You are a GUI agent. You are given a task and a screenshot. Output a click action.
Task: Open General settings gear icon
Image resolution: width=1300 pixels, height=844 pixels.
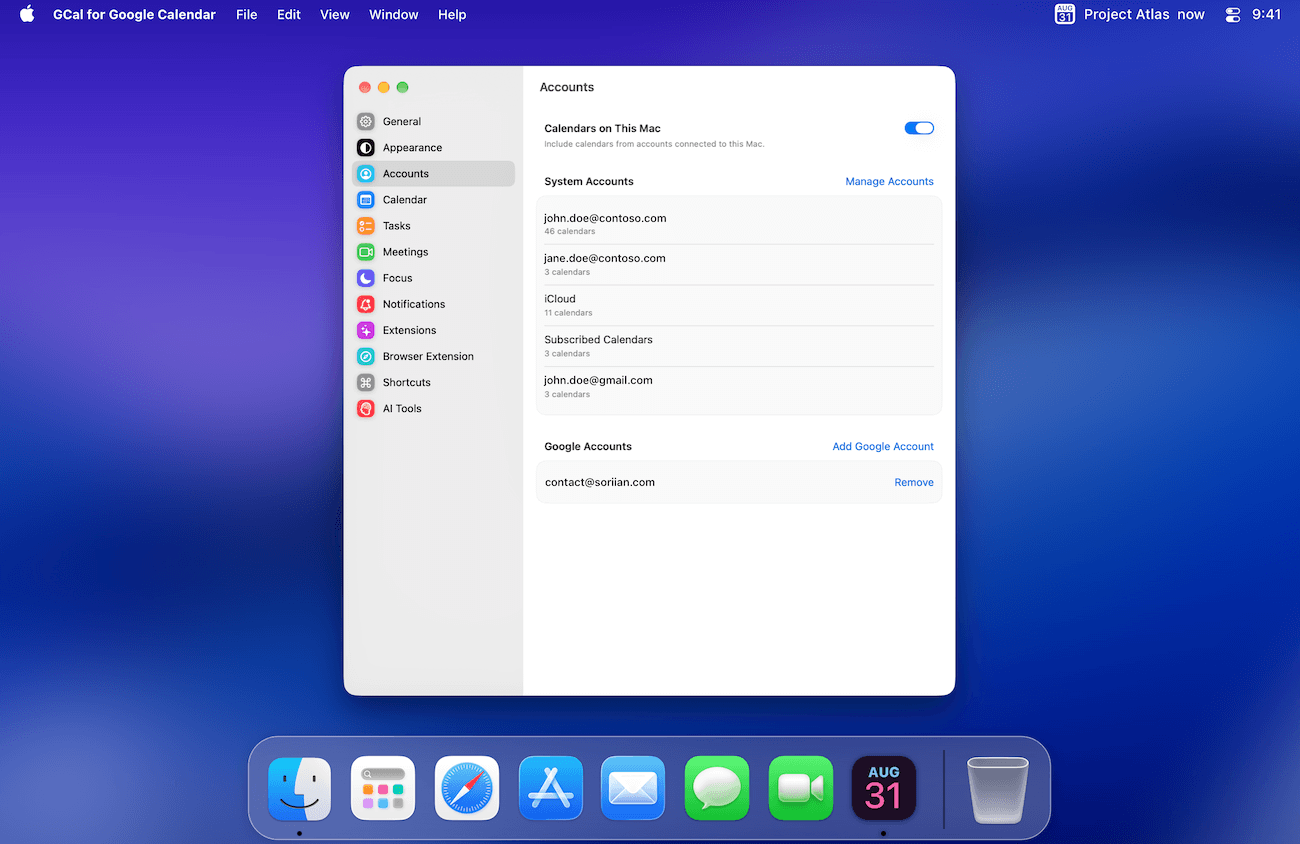click(366, 121)
